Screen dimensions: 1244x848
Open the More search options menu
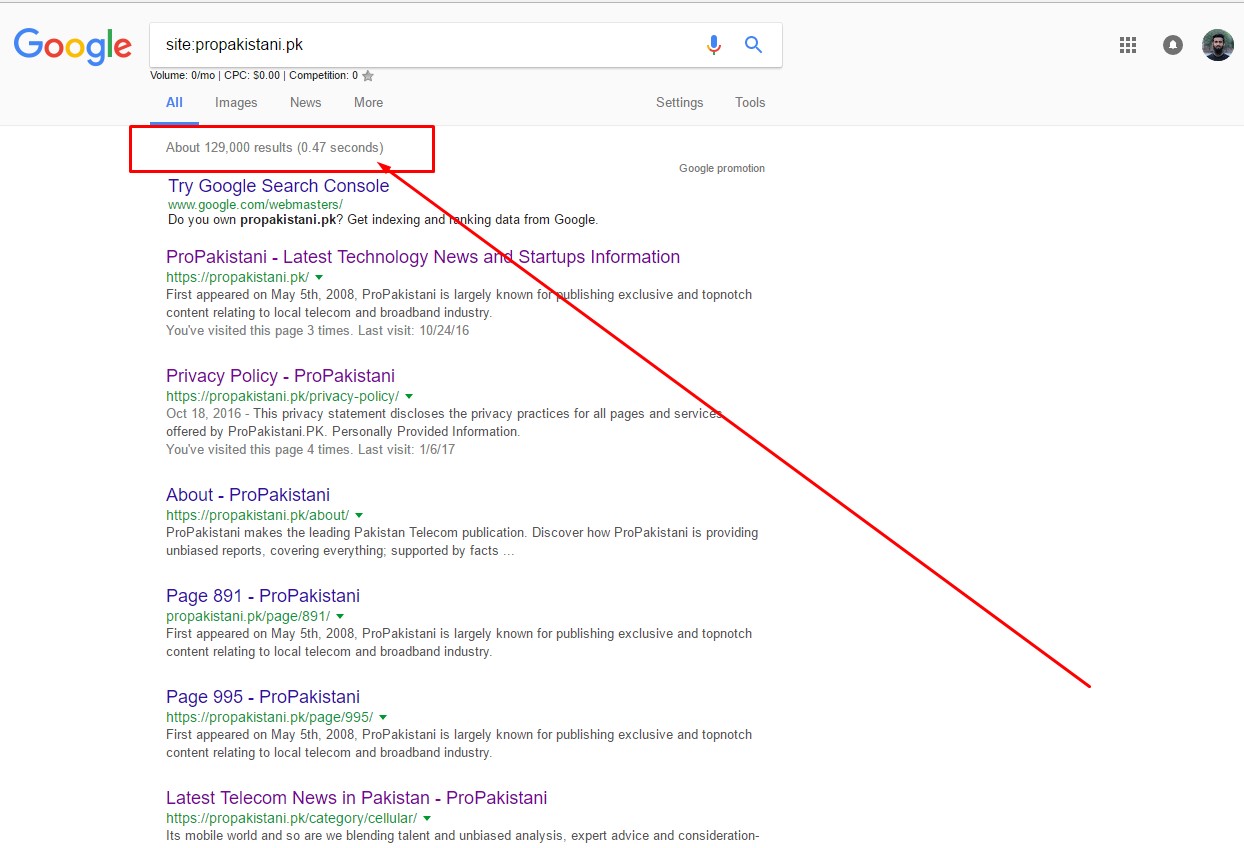click(368, 102)
